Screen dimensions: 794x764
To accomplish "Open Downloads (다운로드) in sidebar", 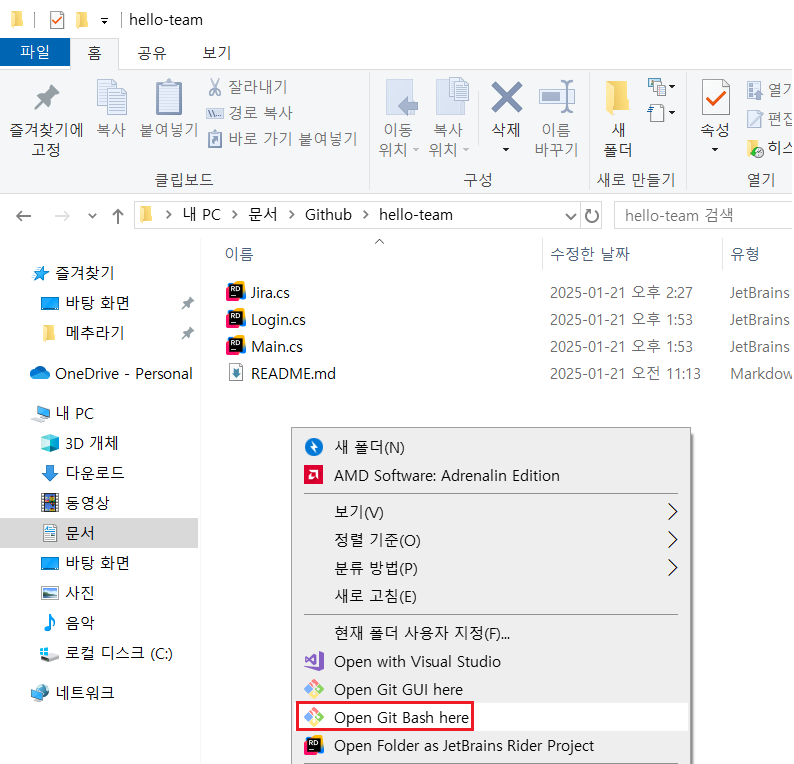I will [x=94, y=473].
